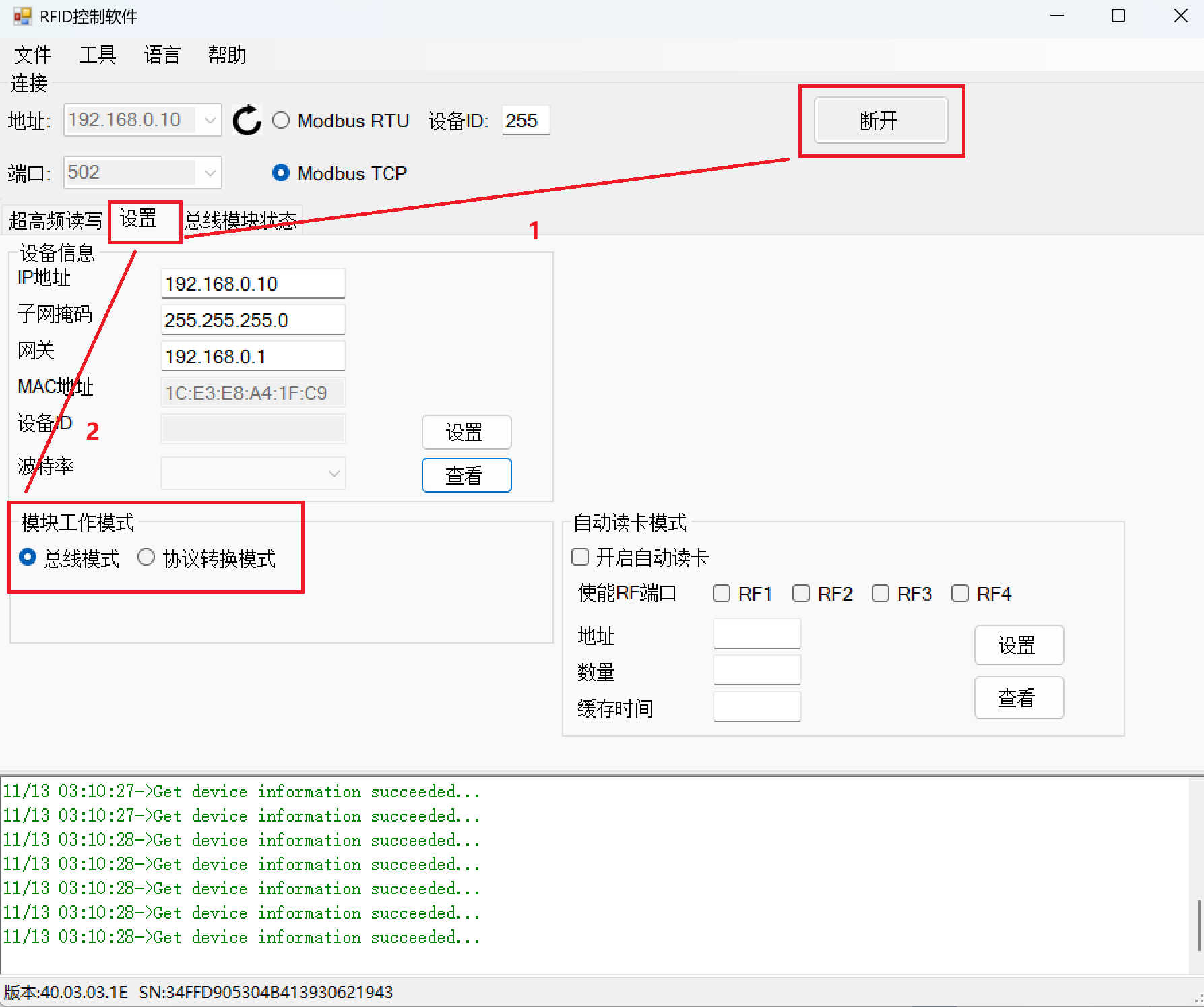Click the 数量 input field
This screenshot has width=1204, height=1007.
pyautogui.click(x=757, y=670)
